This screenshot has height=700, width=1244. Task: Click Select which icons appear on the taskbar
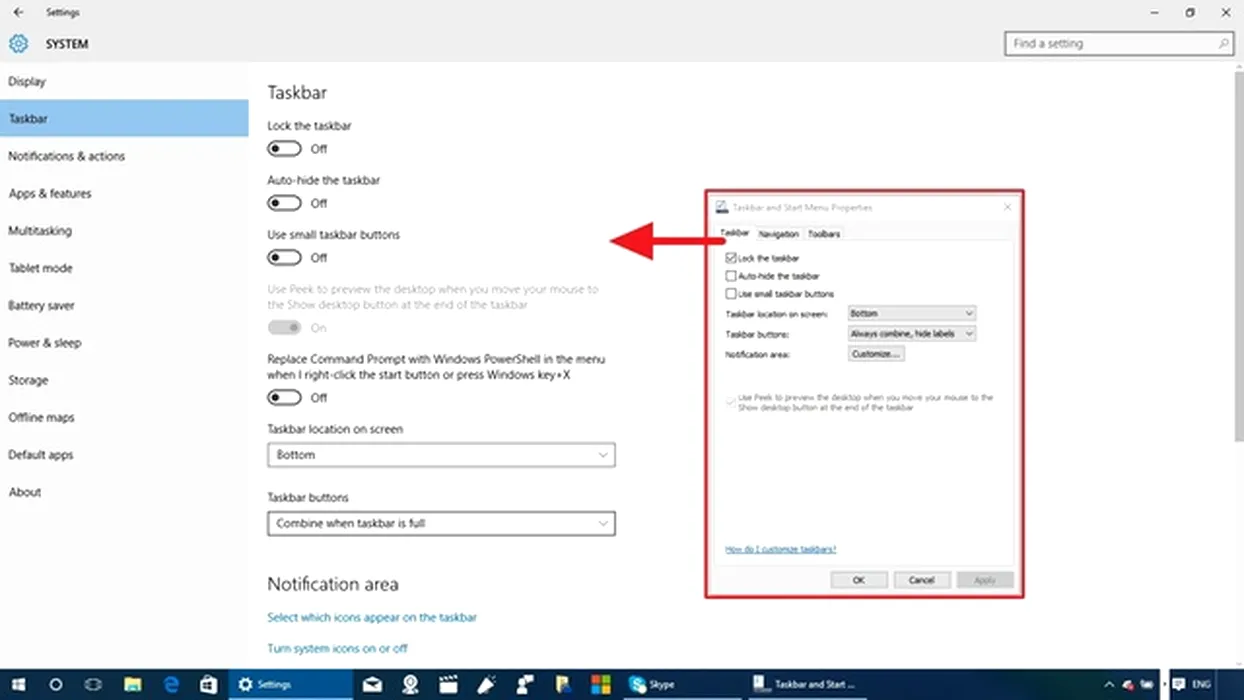tap(372, 617)
